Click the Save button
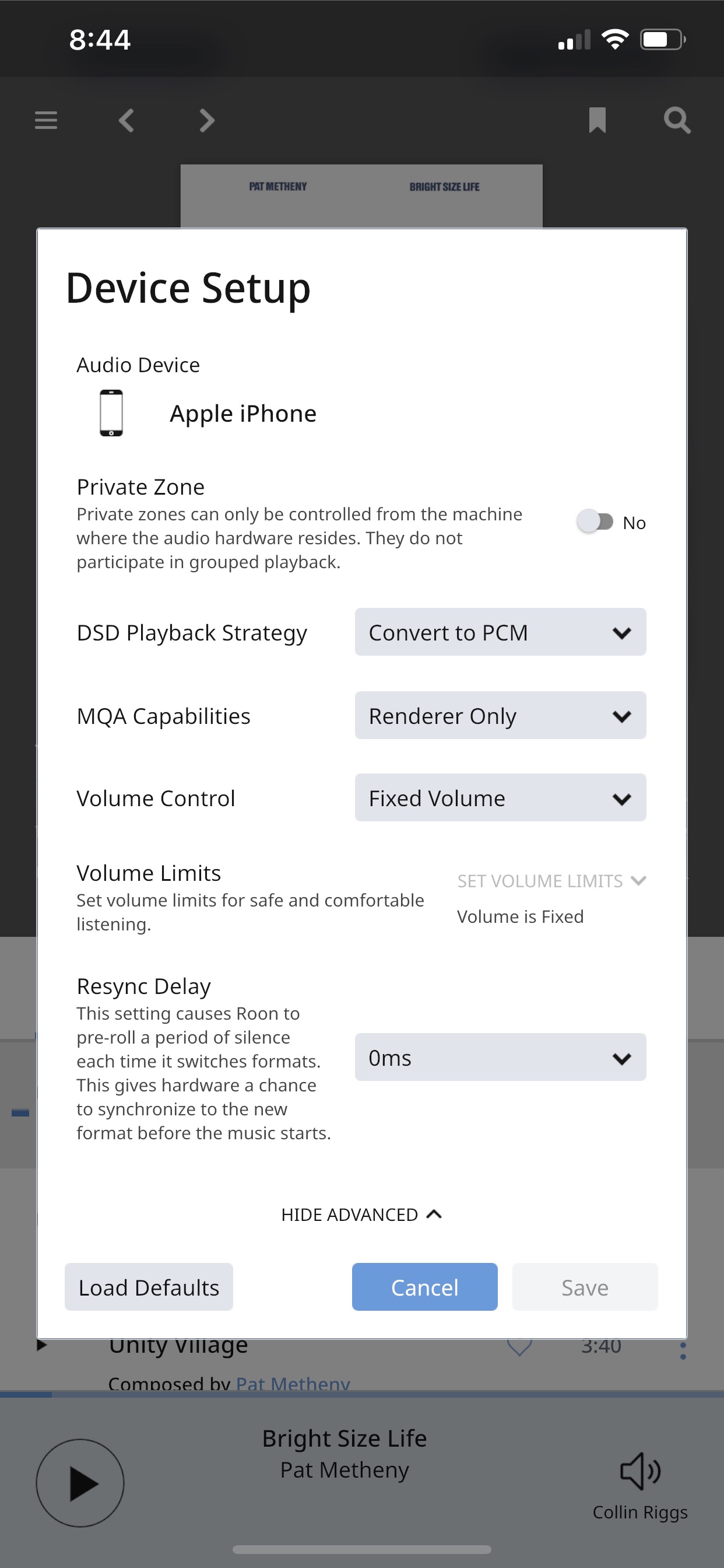This screenshot has width=724, height=1568. (585, 1287)
